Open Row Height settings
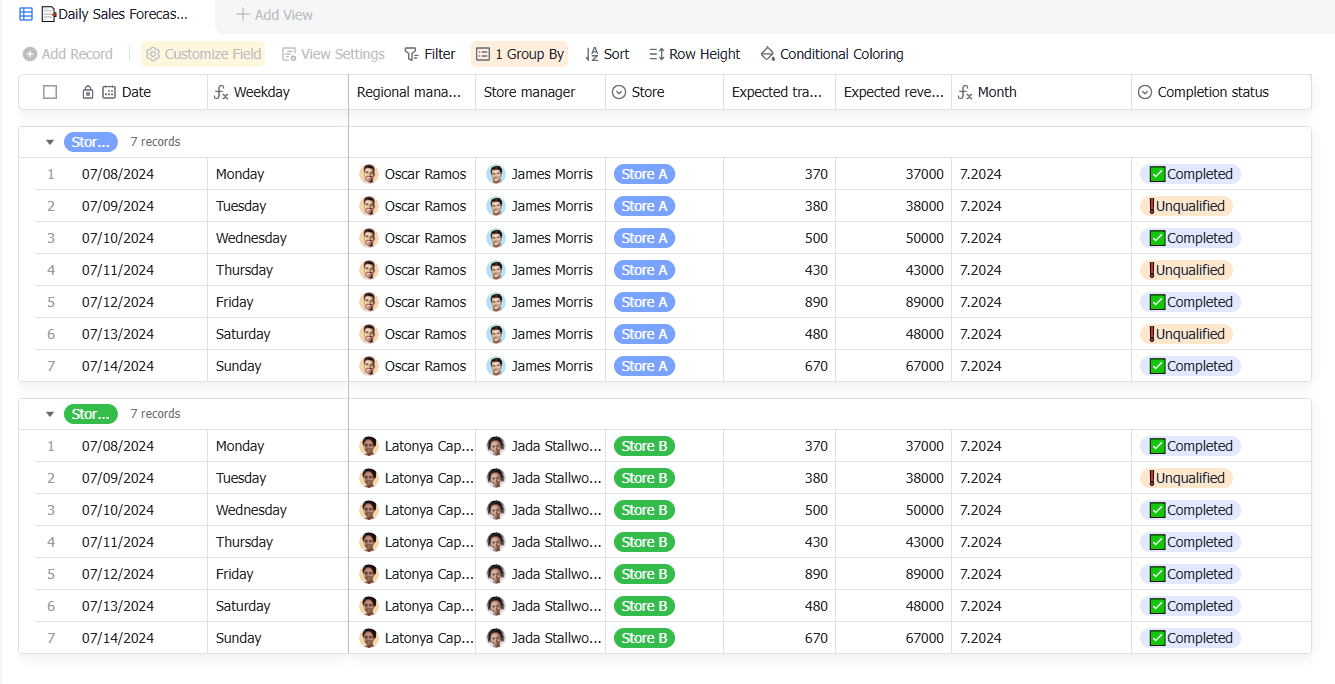 click(695, 54)
